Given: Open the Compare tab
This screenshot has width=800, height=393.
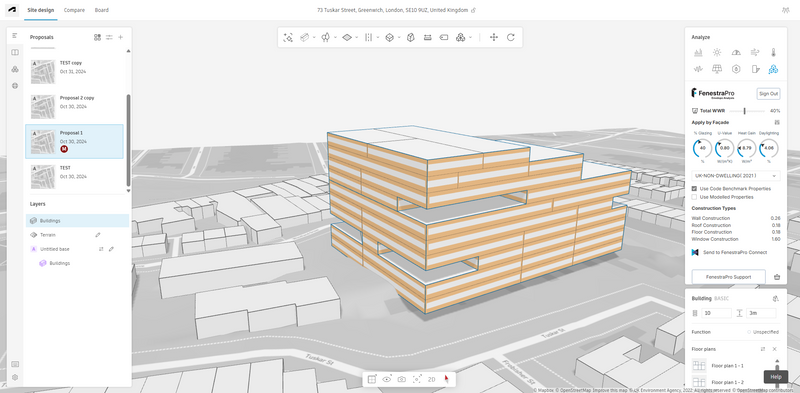Looking at the screenshot, I should [74, 10].
